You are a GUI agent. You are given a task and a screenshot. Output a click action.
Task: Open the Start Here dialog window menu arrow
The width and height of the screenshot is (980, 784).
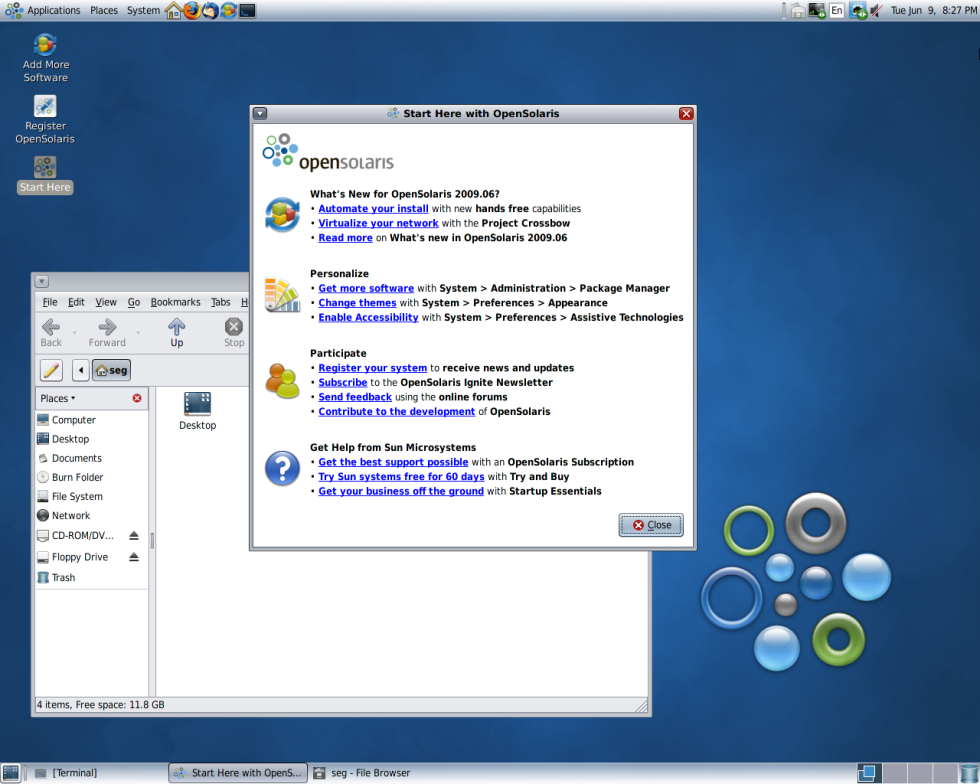click(259, 113)
